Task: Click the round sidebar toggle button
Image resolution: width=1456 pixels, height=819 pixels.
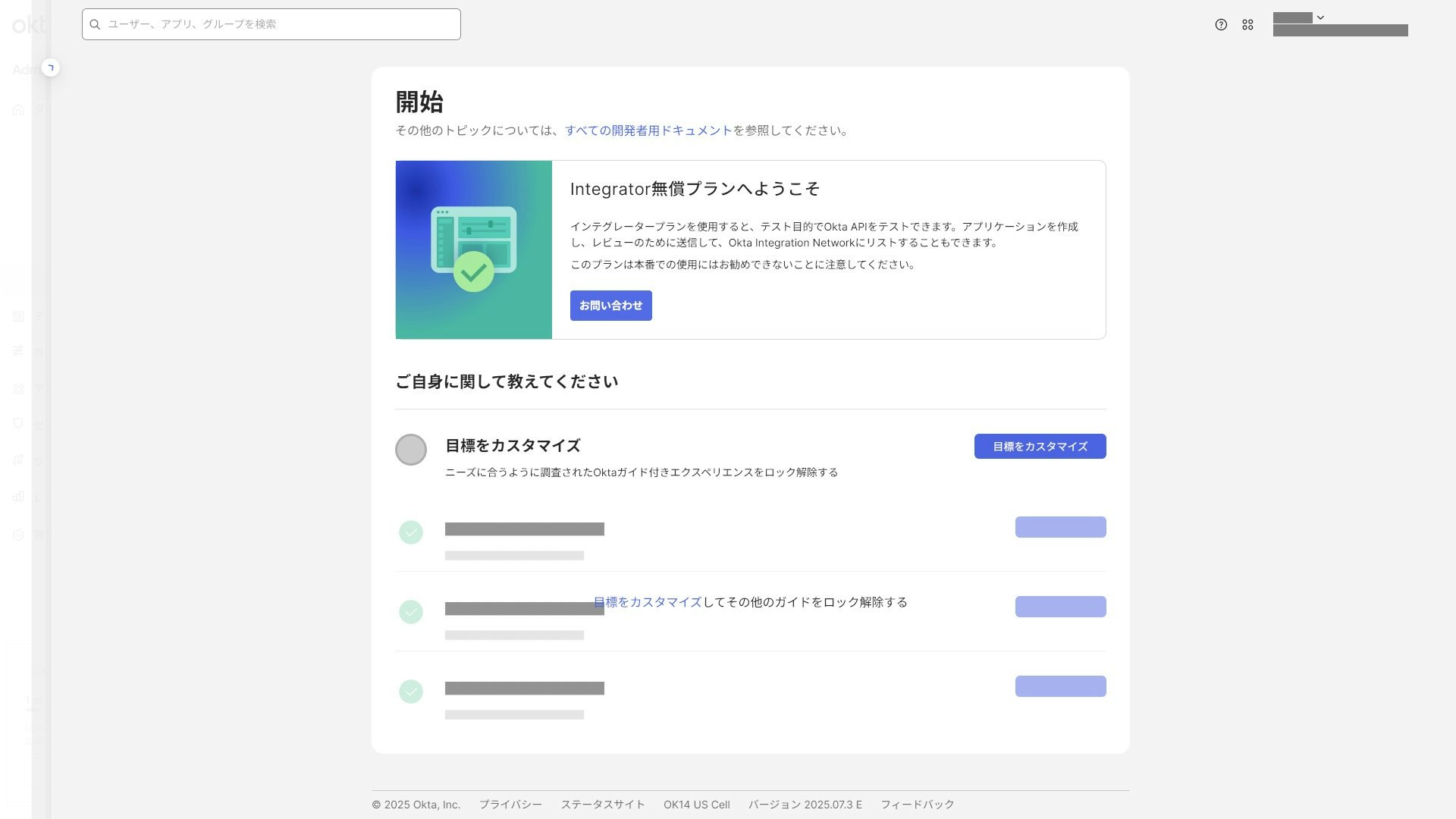Action: (x=51, y=68)
